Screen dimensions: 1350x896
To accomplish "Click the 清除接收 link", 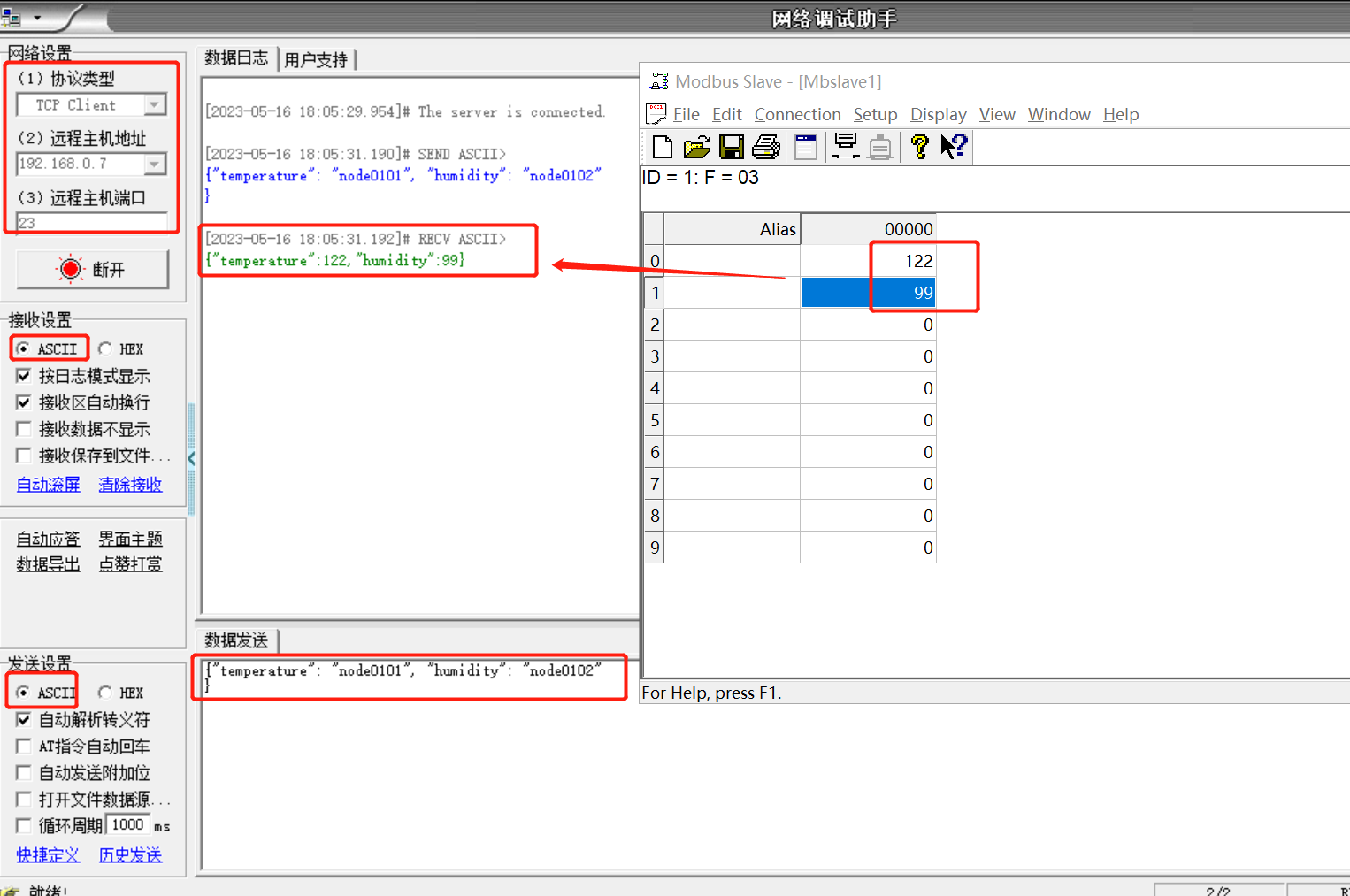I will tap(130, 485).
